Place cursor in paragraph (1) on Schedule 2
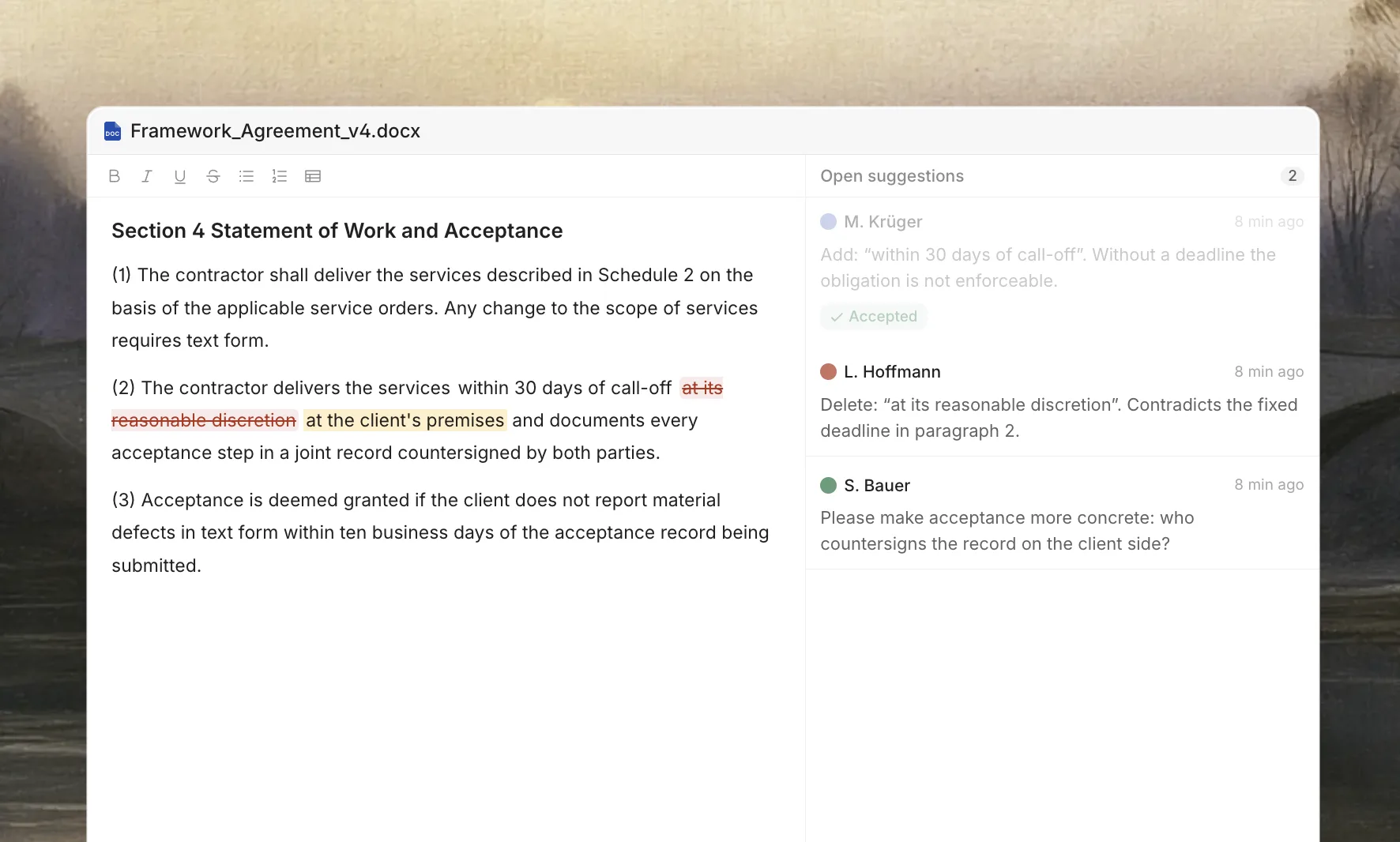 pos(435,308)
